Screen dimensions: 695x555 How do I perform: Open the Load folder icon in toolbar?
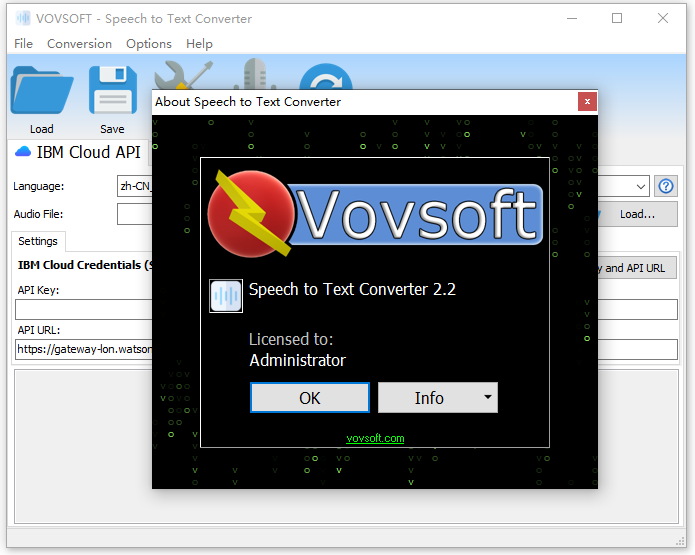pyautogui.click(x=42, y=90)
